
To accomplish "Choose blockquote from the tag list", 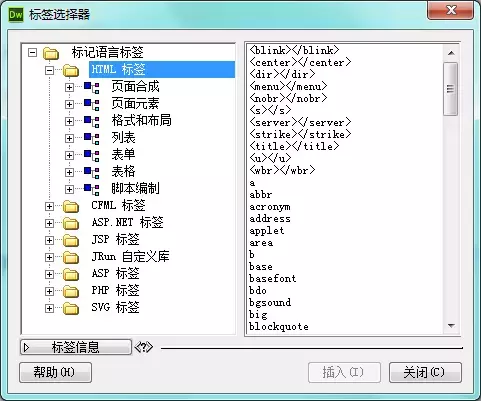I will click(279, 327).
